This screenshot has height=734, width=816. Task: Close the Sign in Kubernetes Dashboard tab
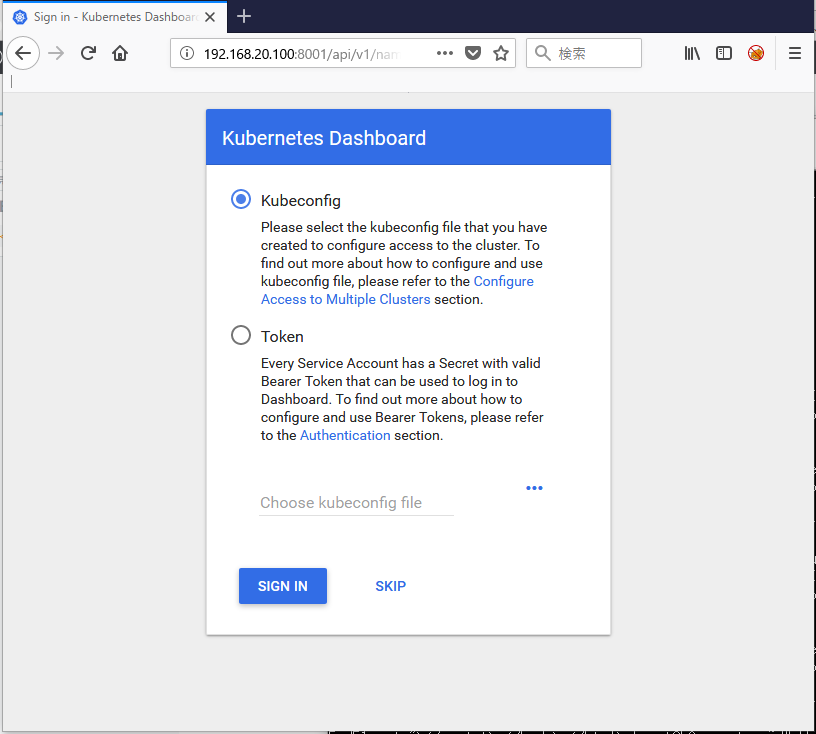tap(210, 17)
